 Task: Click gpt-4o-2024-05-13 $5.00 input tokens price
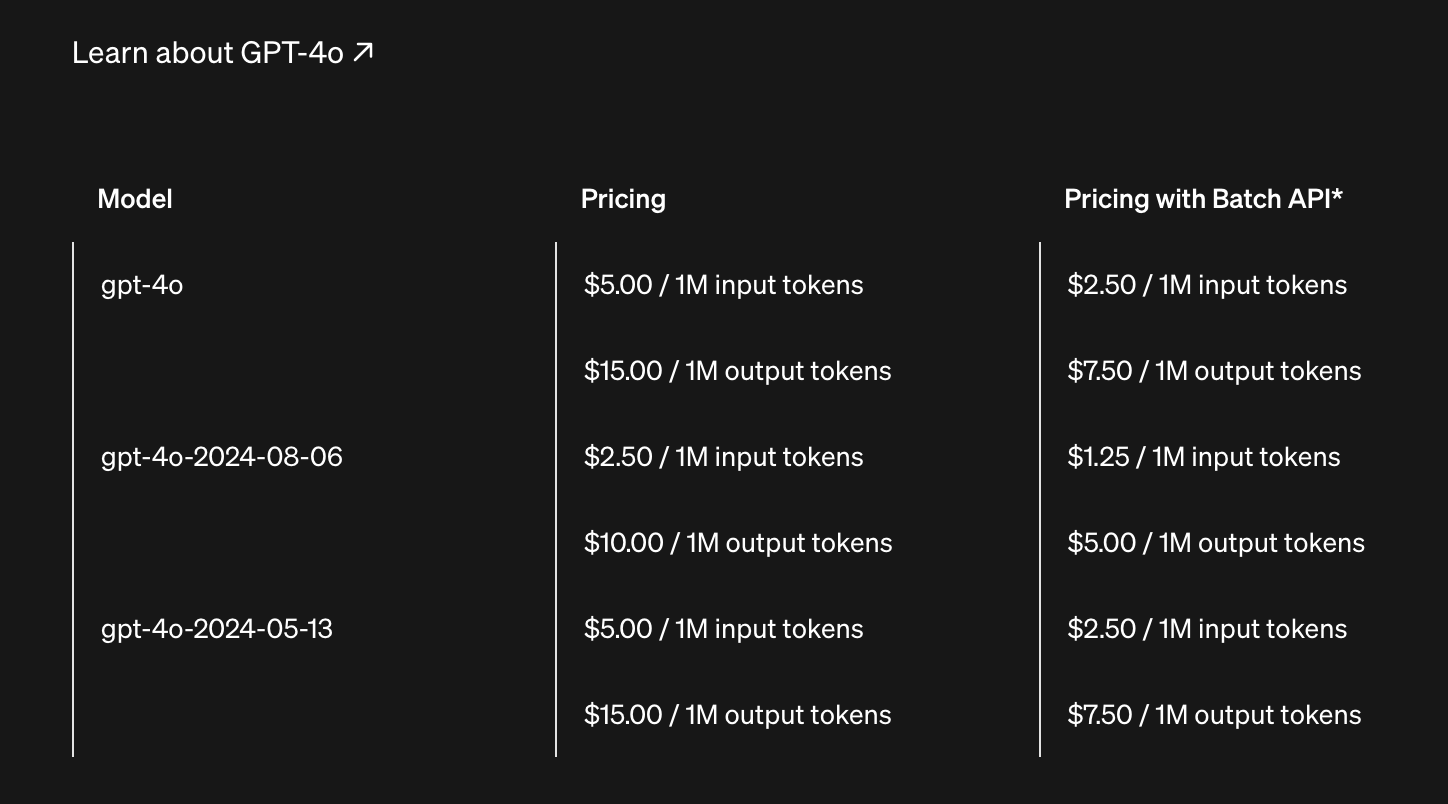click(x=724, y=629)
